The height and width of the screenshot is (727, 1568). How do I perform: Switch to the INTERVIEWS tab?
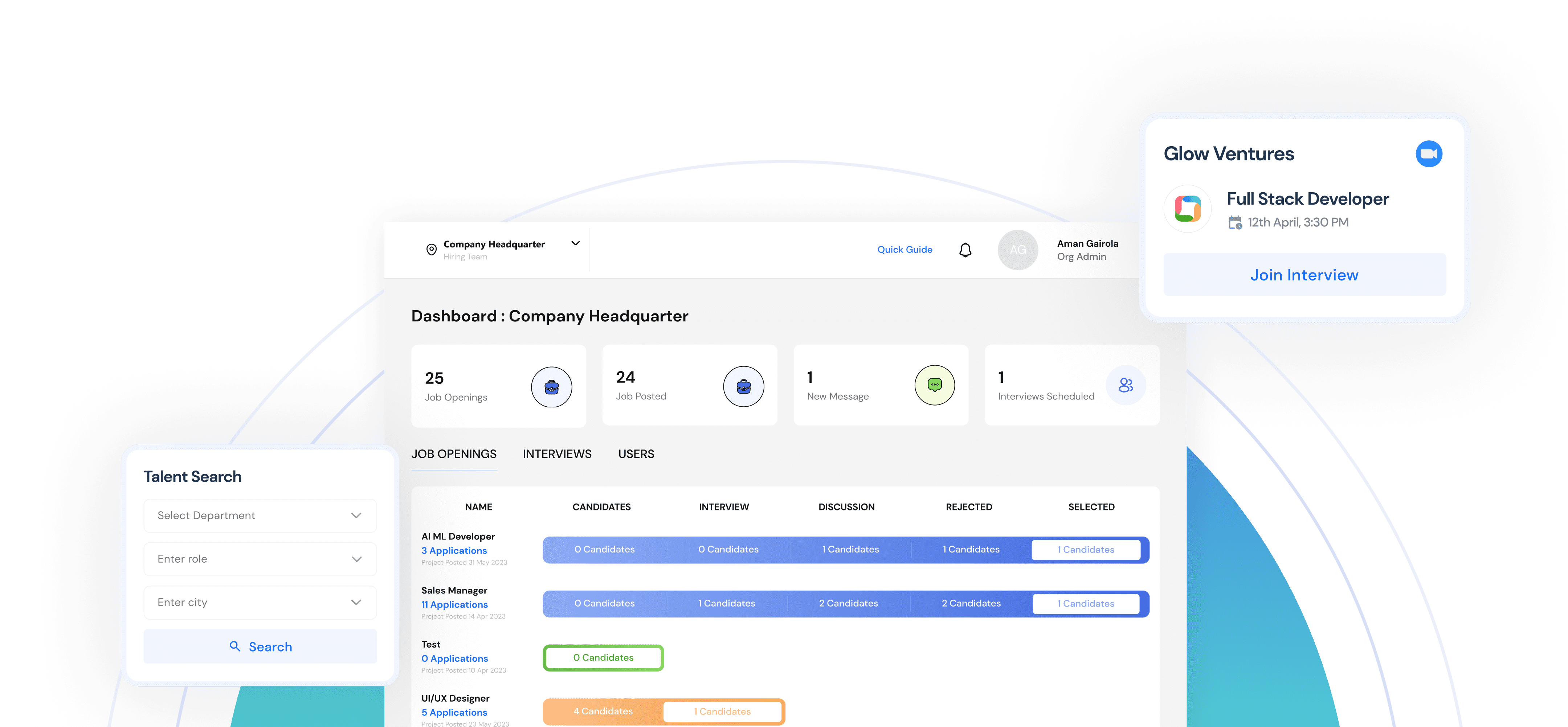(x=557, y=454)
